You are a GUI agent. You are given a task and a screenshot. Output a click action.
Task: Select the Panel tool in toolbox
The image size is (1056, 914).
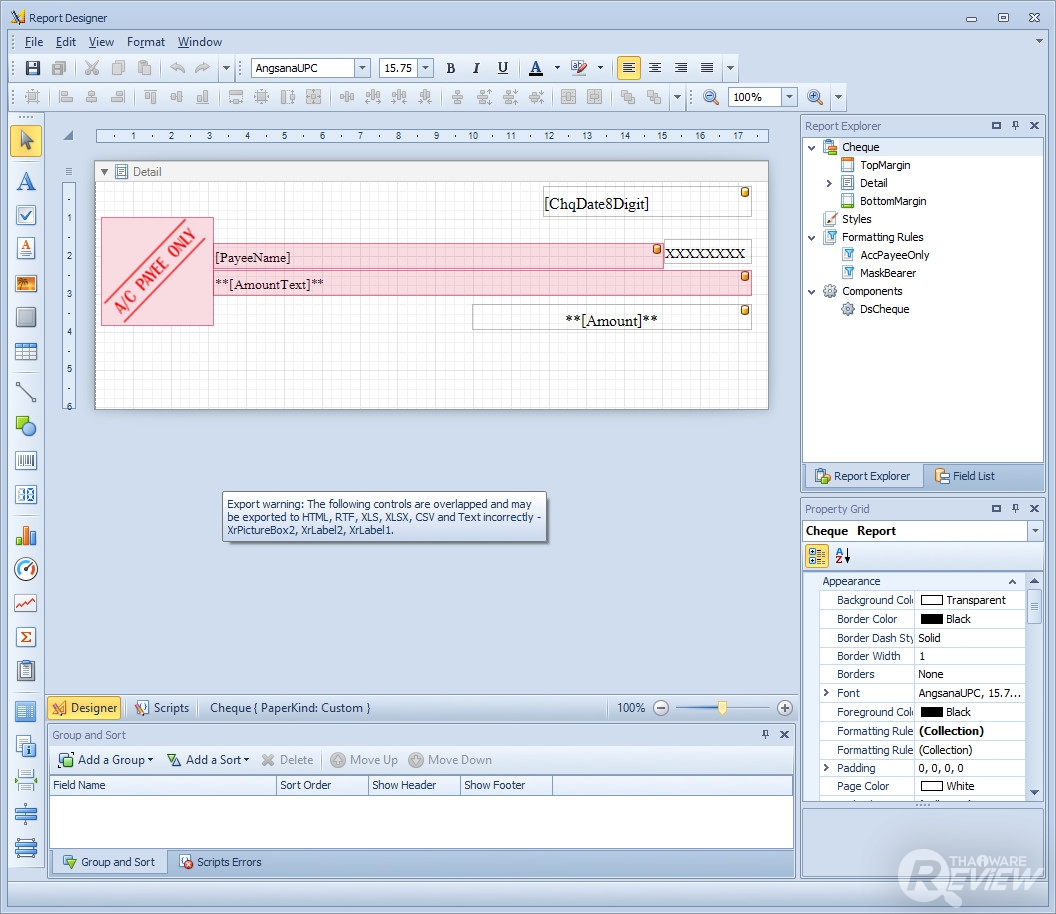[26, 317]
